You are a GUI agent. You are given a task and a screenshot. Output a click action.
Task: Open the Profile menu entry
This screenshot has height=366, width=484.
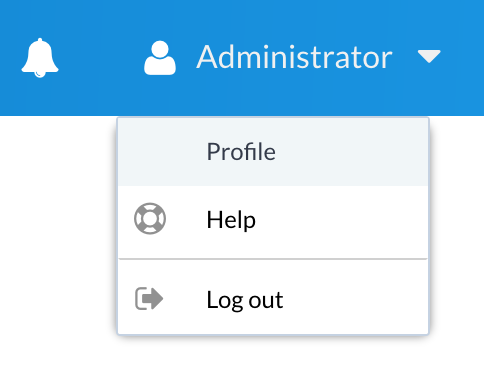[273, 152]
